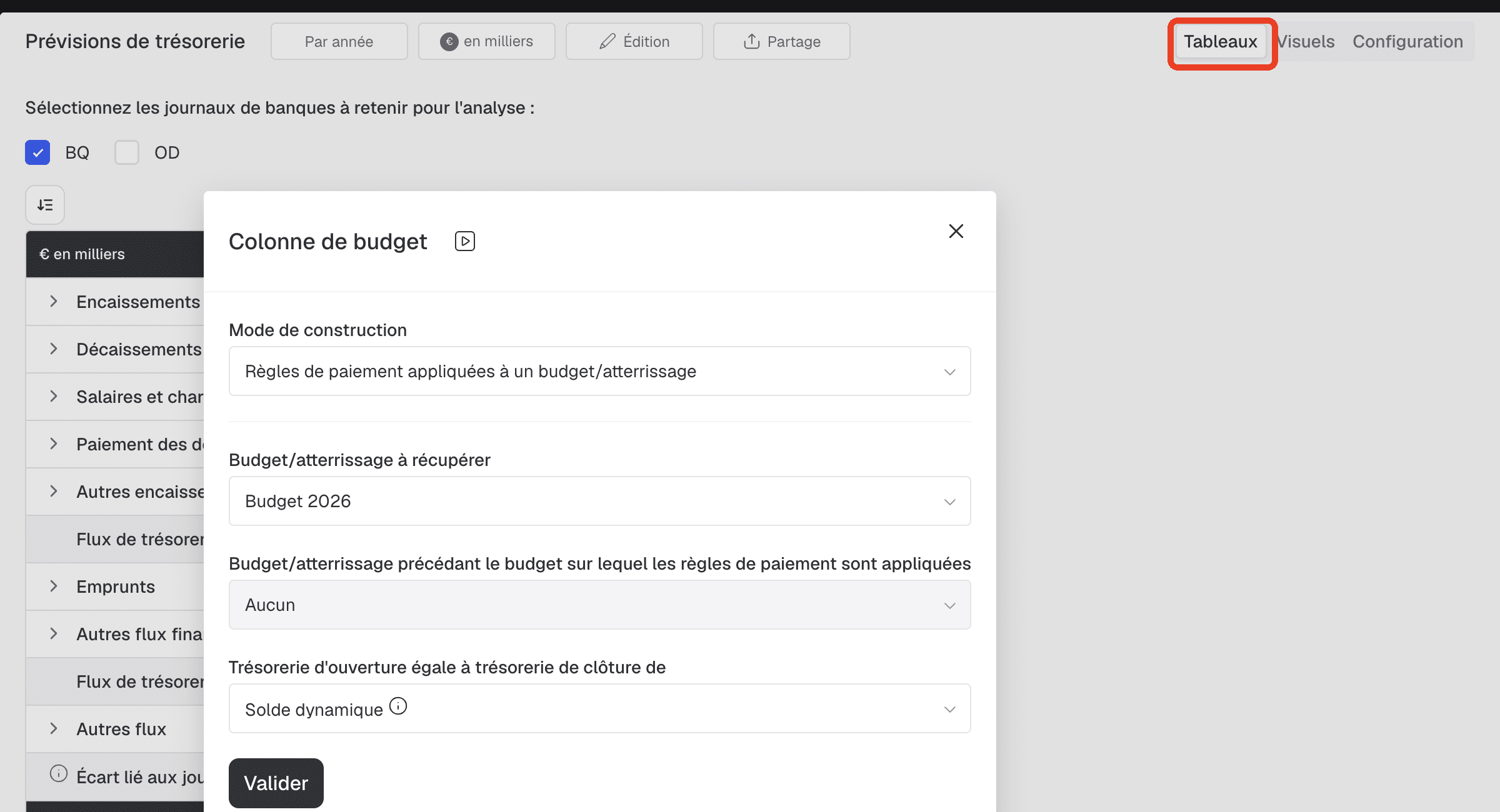Close the Colonne de budget dialog

point(956,231)
